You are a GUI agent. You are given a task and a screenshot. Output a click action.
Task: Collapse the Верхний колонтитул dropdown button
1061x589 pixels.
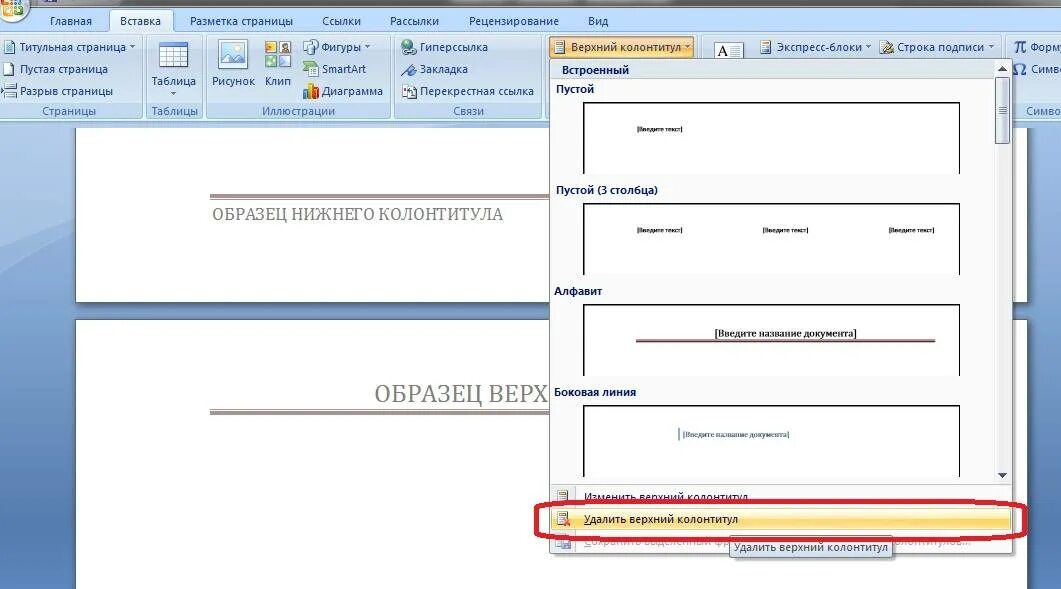coord(621,47)
